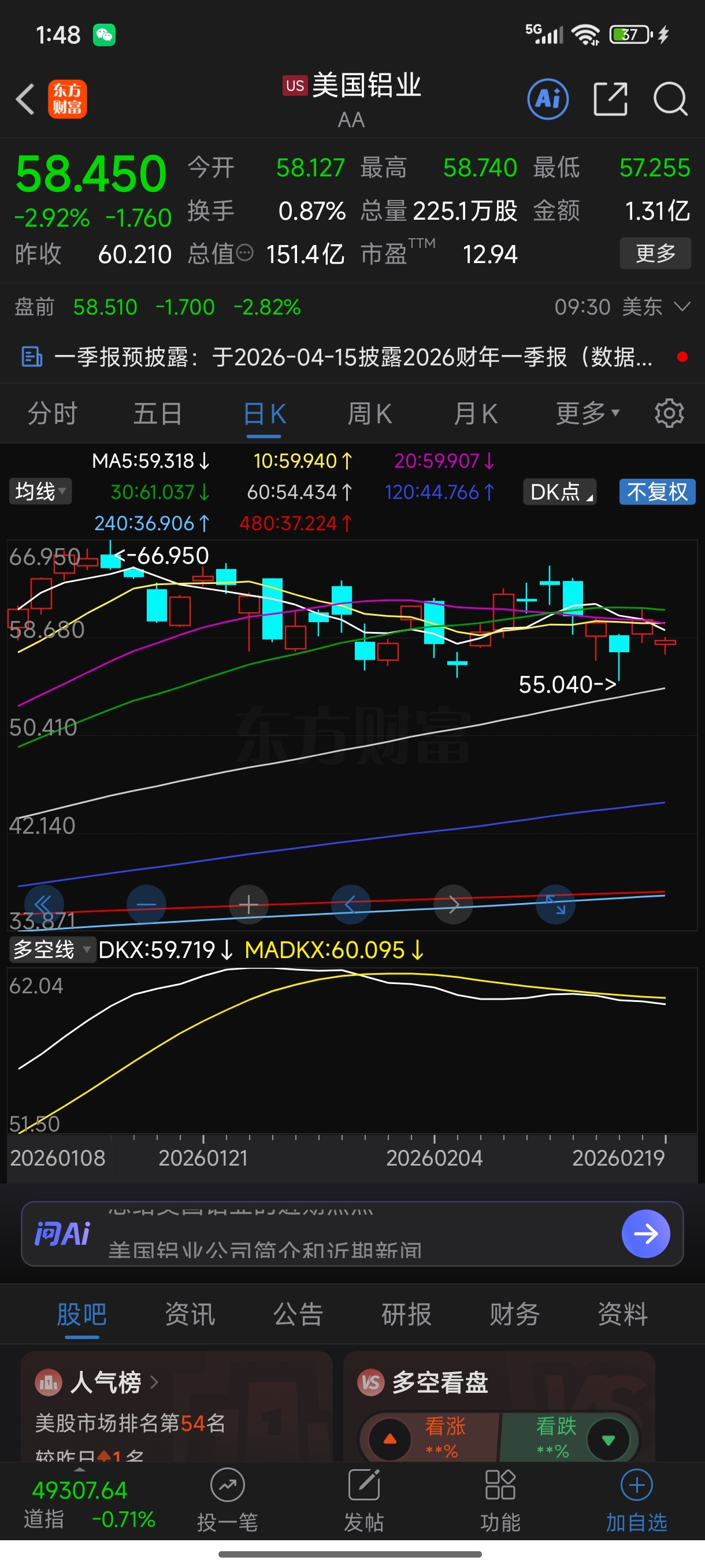The width and height of the screenshot is (705, 1568).
Task: Switch to 周K chart tab
Action: [369, 414]
